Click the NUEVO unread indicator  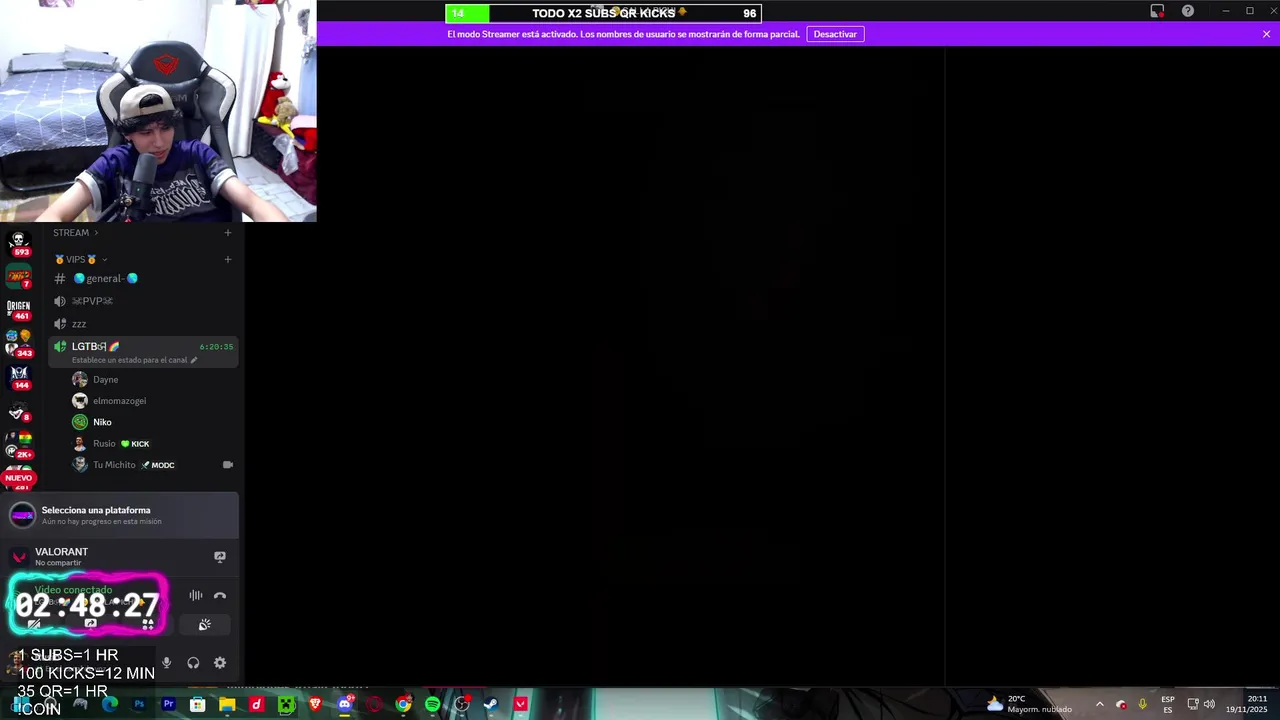coord(18,478)
